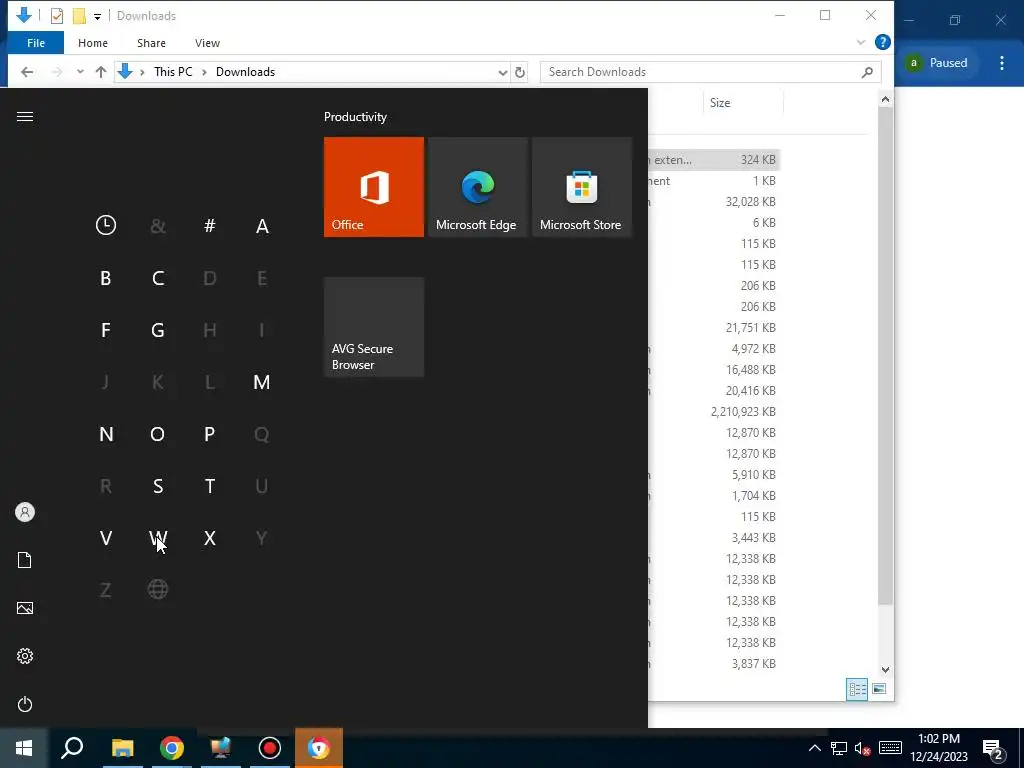
Task: Open the Home ribbon tab
Action: point(93,43)
